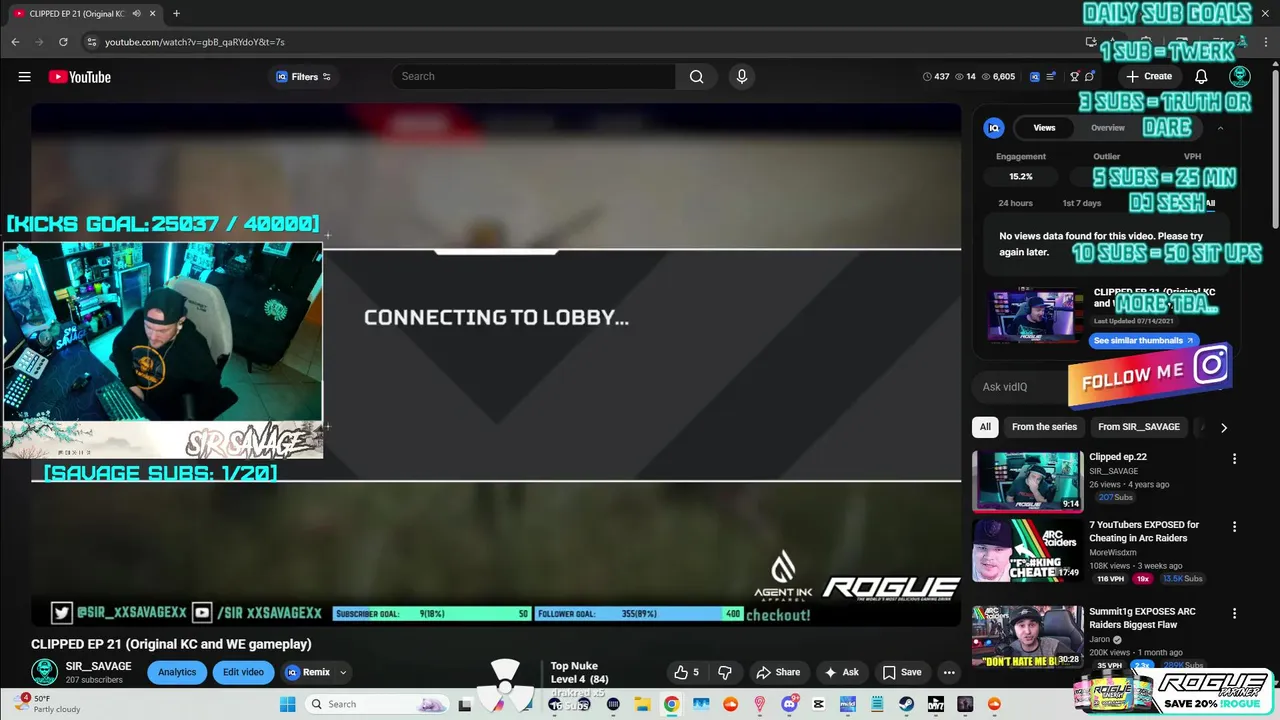The image size is (1280, 720).
Task: Open a new browser tab
Action: pyautogui.click(x=176, y=14)
